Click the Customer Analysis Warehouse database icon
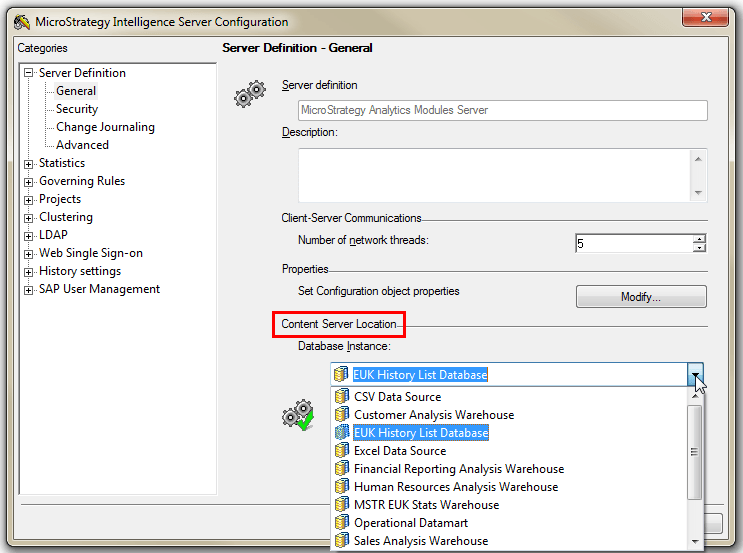This screenshot has width=743, height=553. click(x=342, y=414)
